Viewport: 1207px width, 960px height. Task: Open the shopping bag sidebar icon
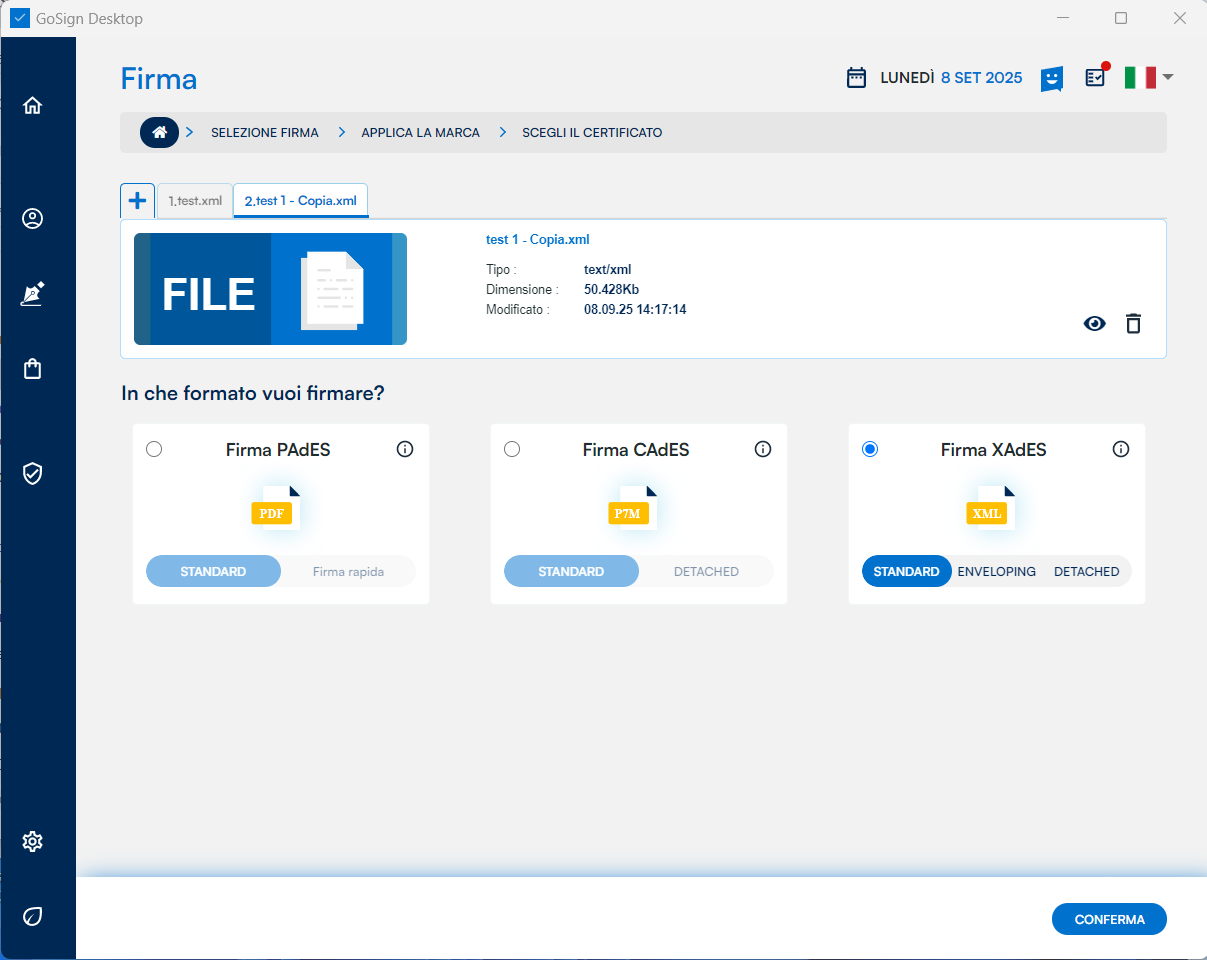point(33,369)
